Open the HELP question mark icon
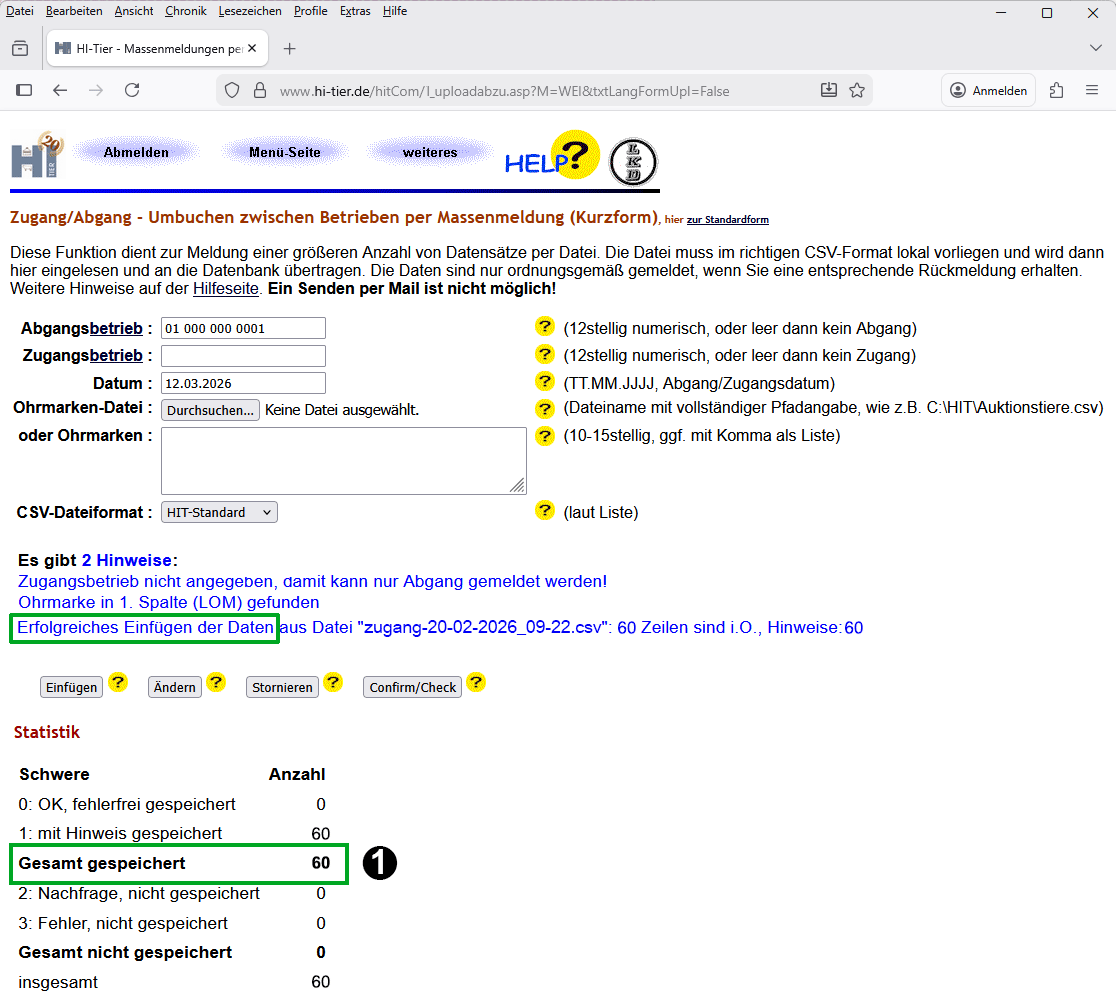 tap(575, 156)
